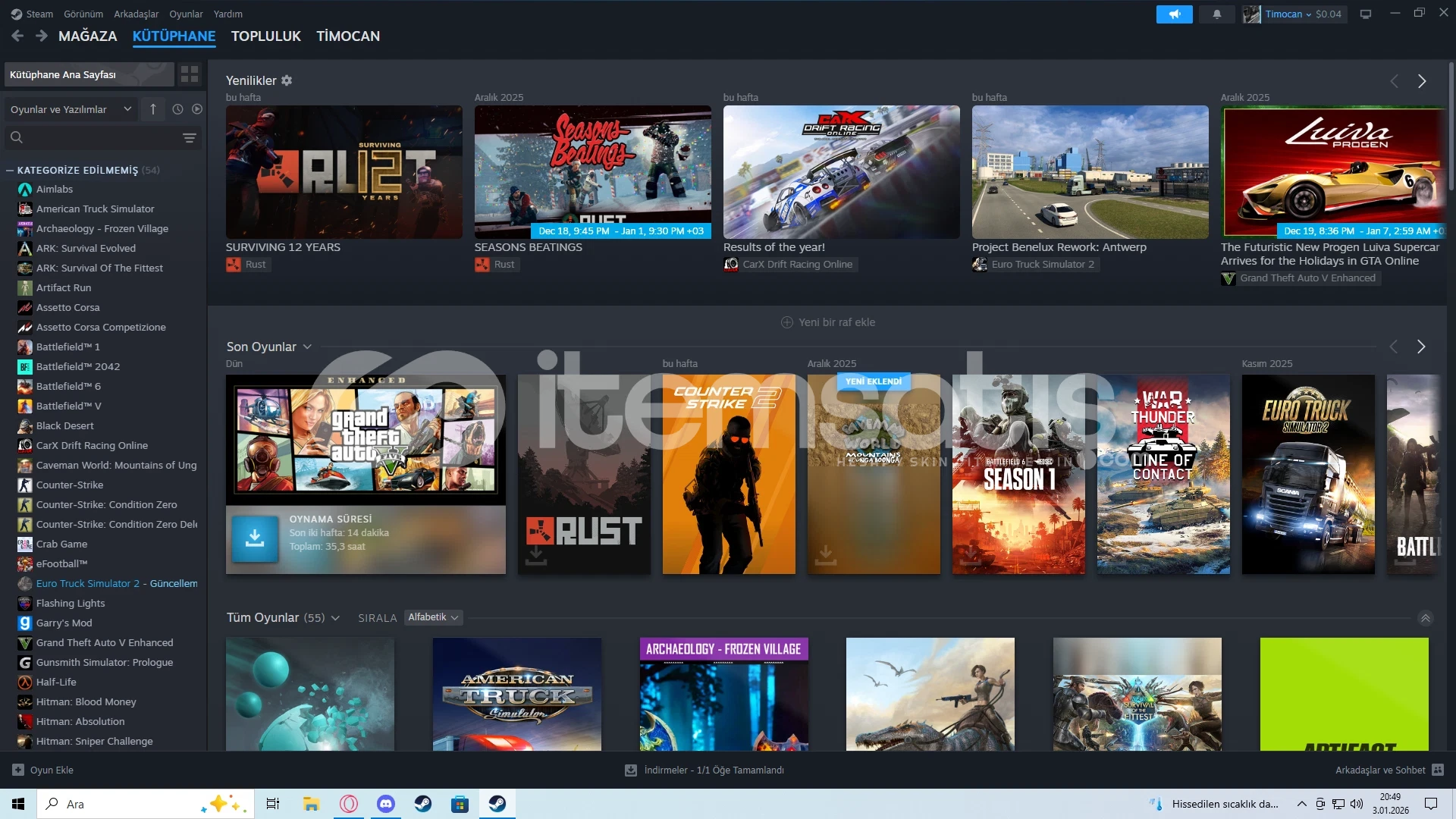Screen dimensions: 1456x819
Task: Open the notifications bell
Action: [1217, 14]
